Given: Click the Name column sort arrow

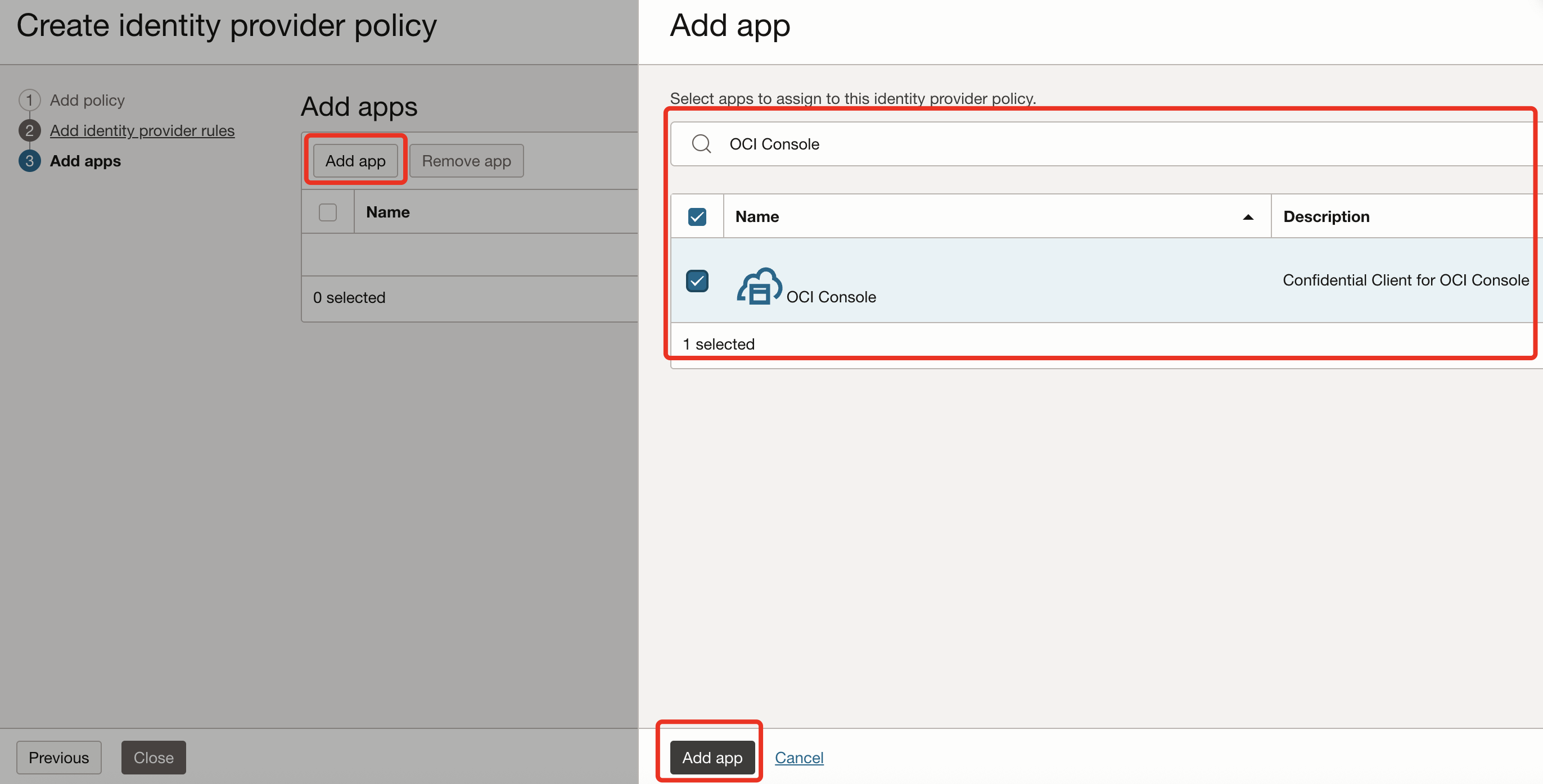Looking at the screenshot, I should point(1248,217).
